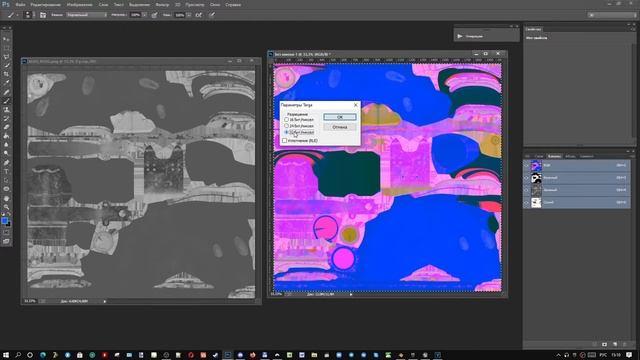The width and height of the screenshot is (640, 360).
Task: Delete channel via trash icon
Action: pyautogui.click(x=625, y=344)
